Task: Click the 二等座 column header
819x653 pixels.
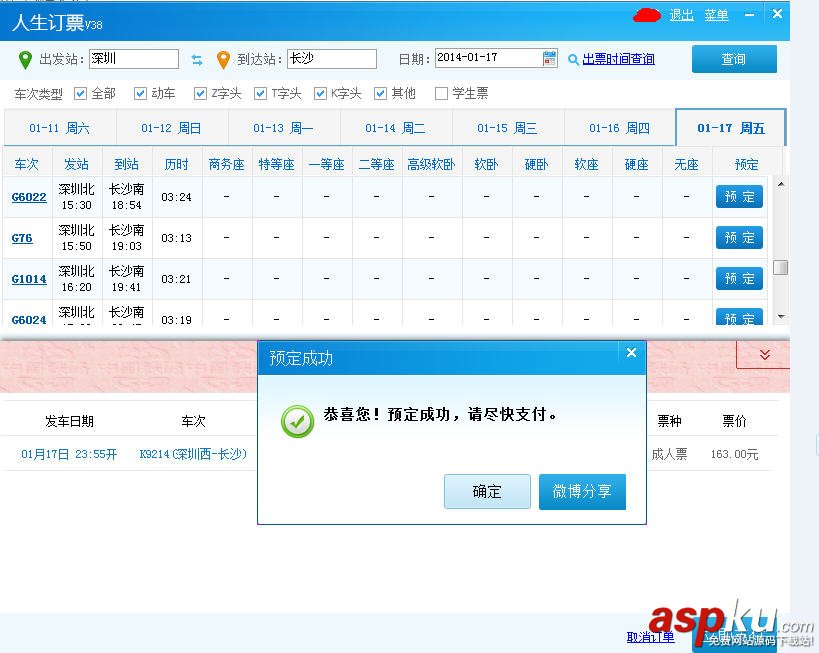Action: click(x=377, y=164)
